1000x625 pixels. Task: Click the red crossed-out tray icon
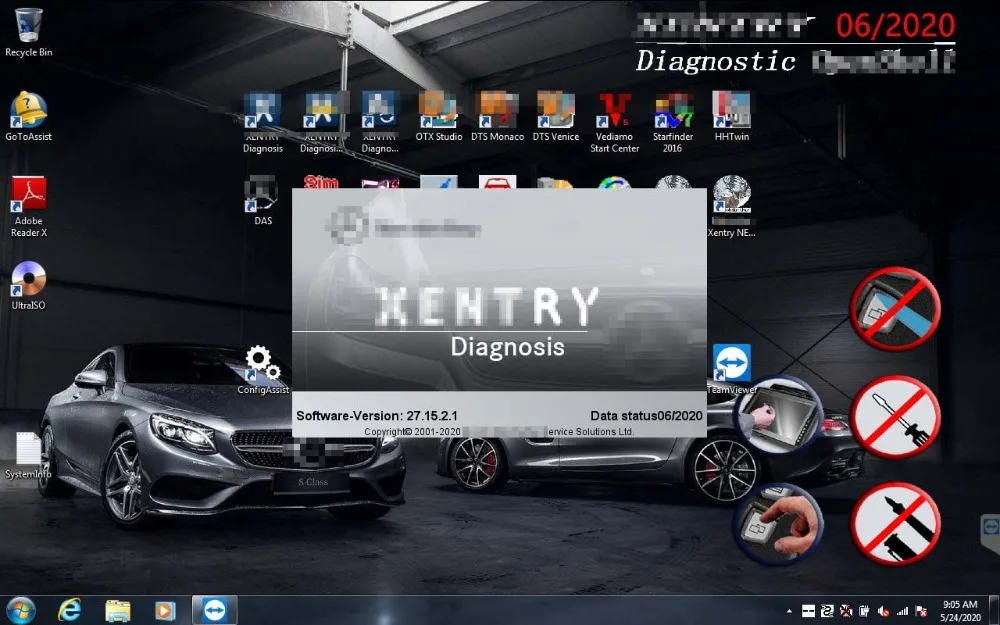846,611
